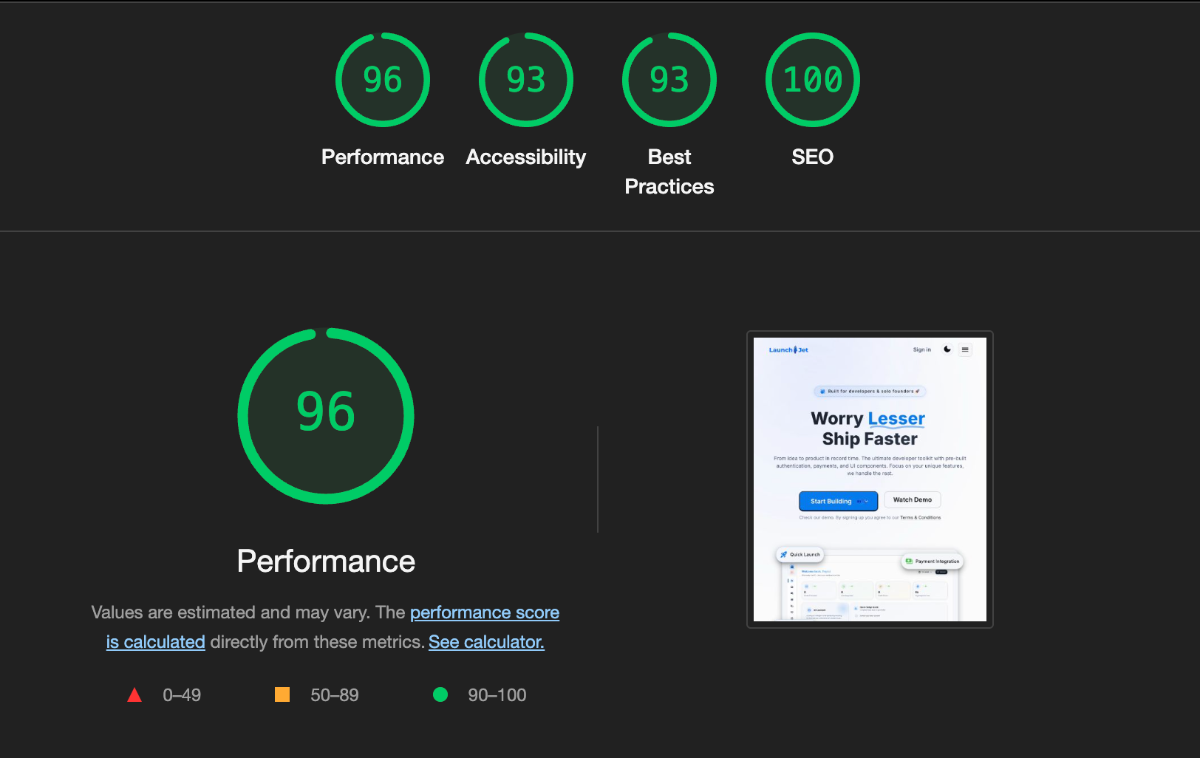Open the Performance category label at top

point(382,157)
